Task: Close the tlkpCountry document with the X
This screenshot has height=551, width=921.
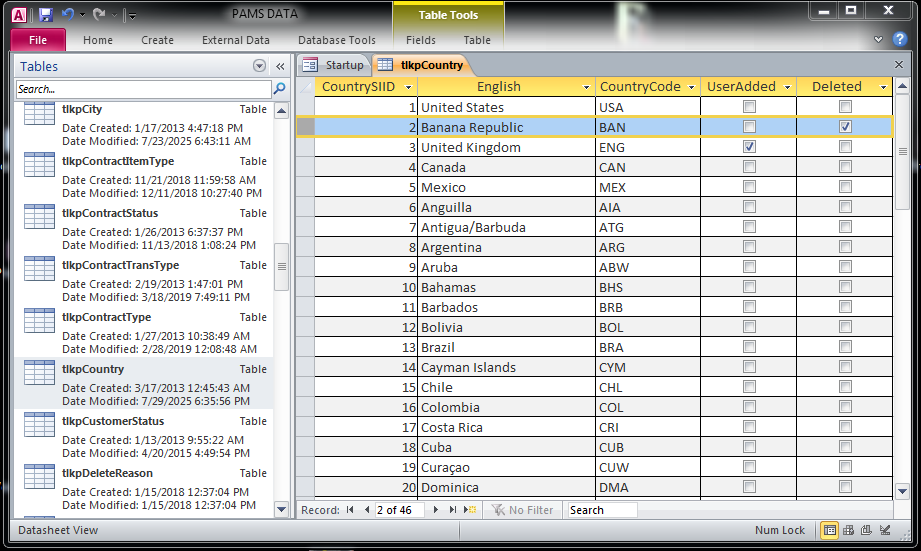Action: point(899,65)
